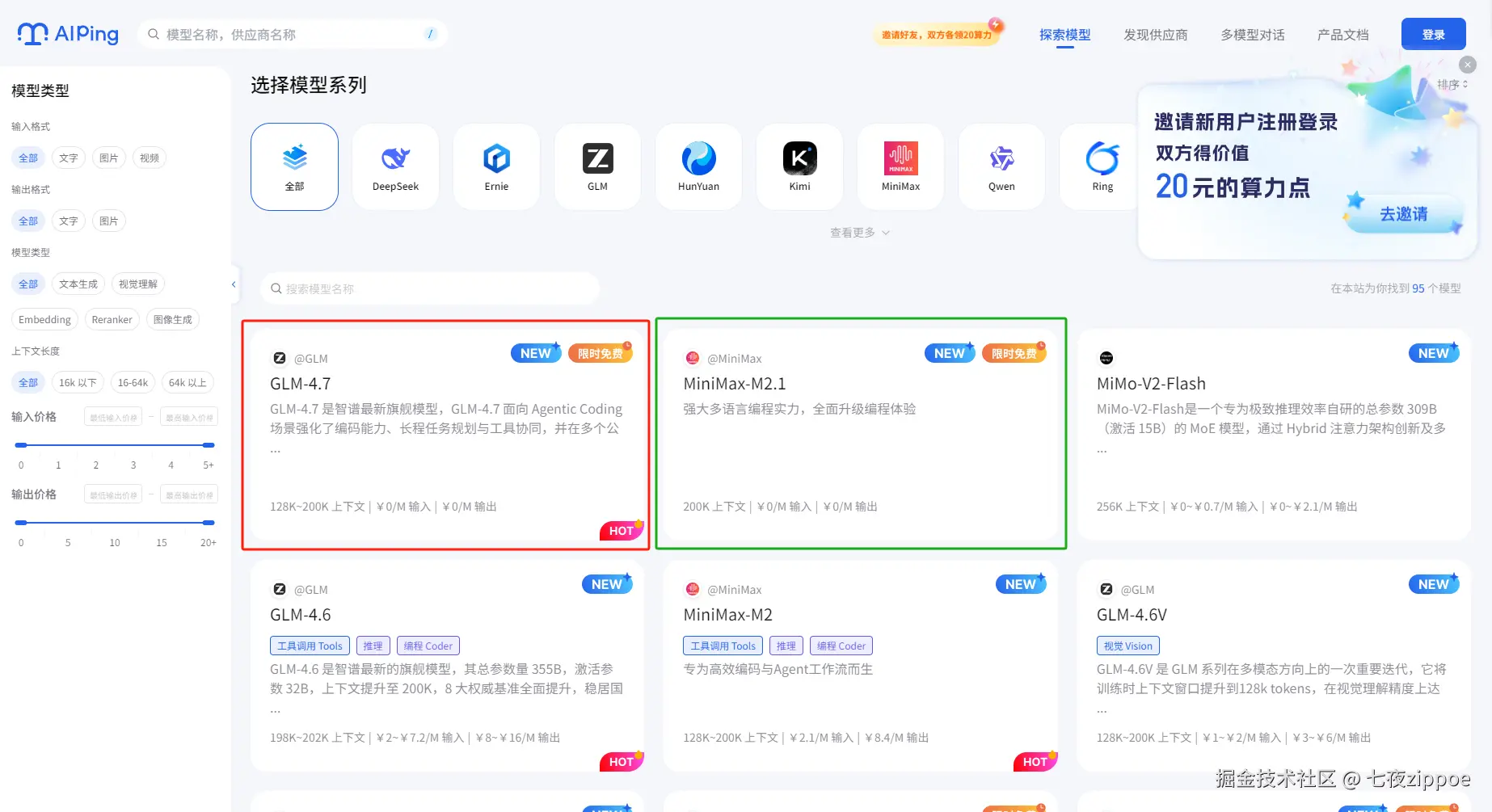This screenshot has height=812, width=1492.
Task: Click the MiniMax logo on MiniMax-M2.1 card
Action: pyautogui.click(x=693, y=358)
